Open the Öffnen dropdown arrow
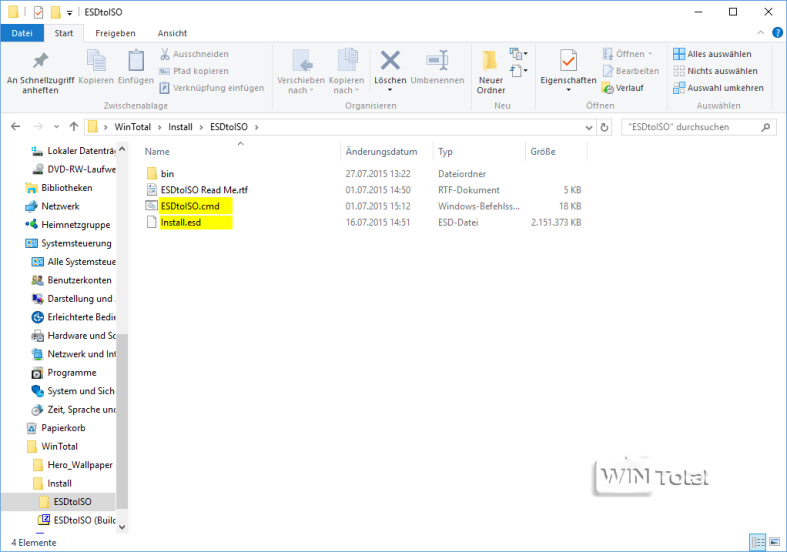Viewport: 787px width, 552px height. click(x=650, y=54)
